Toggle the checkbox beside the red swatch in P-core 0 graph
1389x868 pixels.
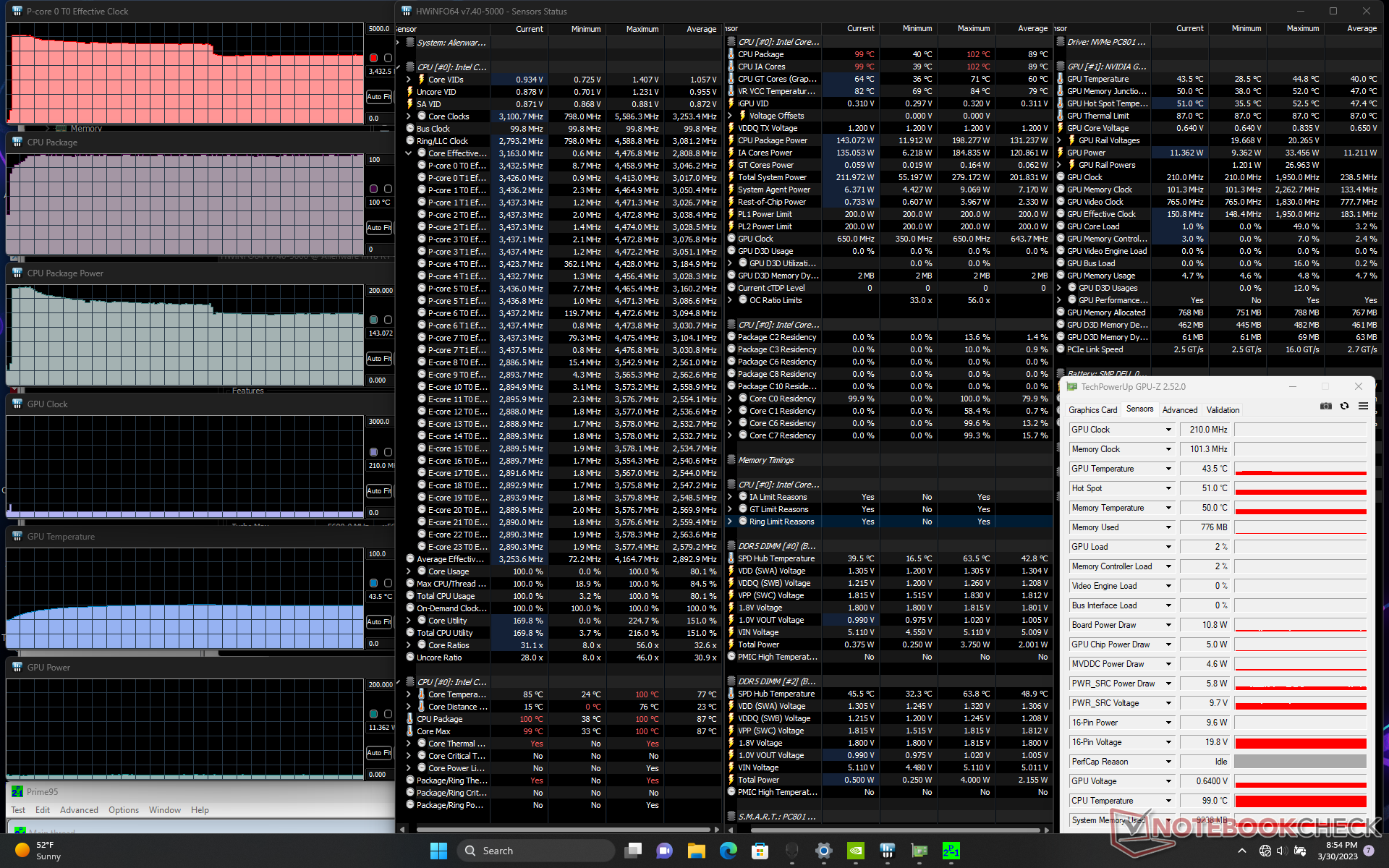click(388, 58)
